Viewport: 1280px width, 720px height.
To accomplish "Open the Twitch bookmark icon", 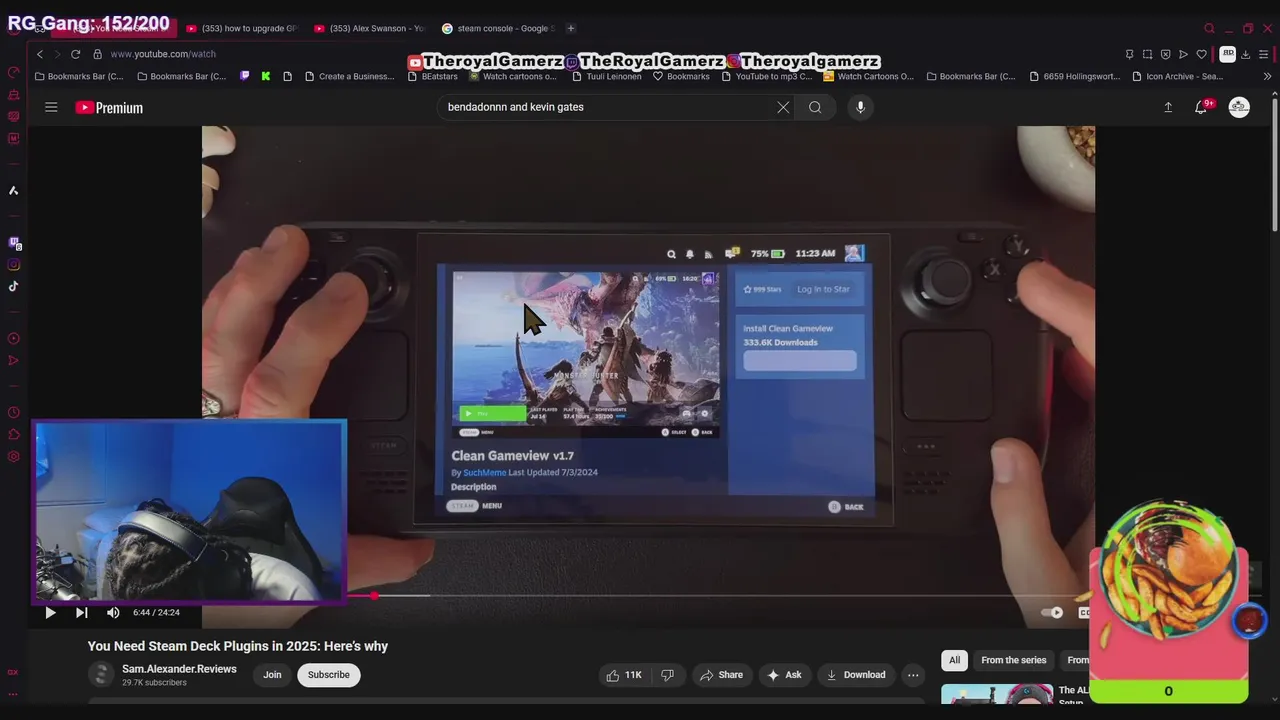I will coord(245,76).
